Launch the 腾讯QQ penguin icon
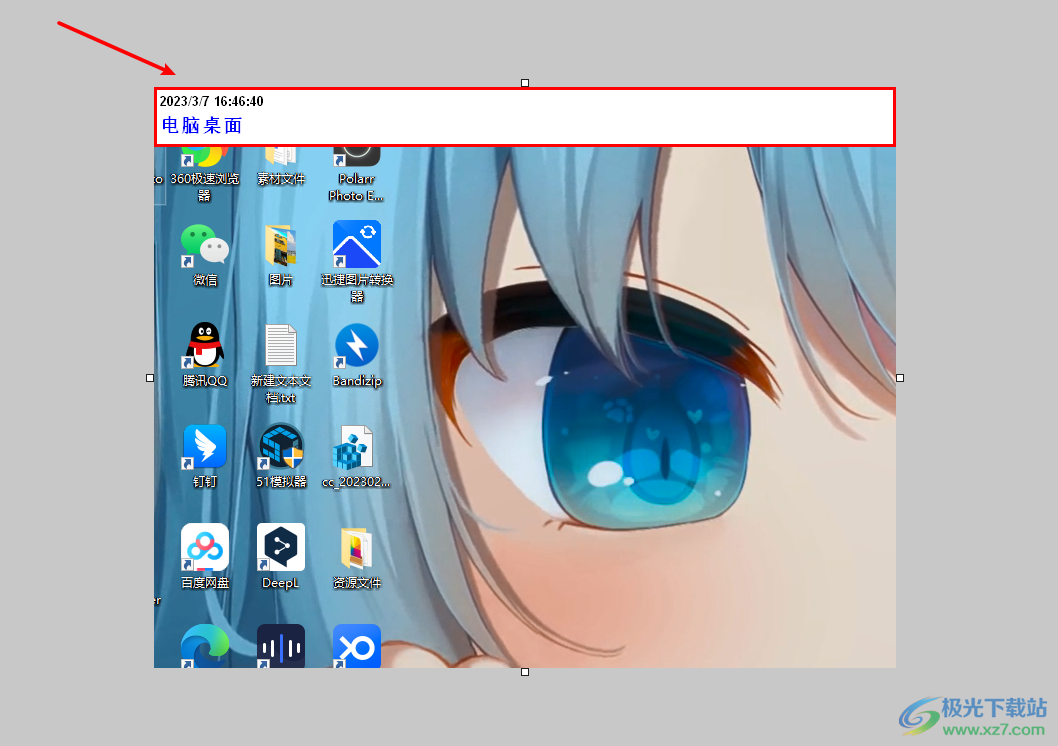Image resolution: width=1058 pixels, height=746 pixels. pyautogui.click(x=204, y=345)
